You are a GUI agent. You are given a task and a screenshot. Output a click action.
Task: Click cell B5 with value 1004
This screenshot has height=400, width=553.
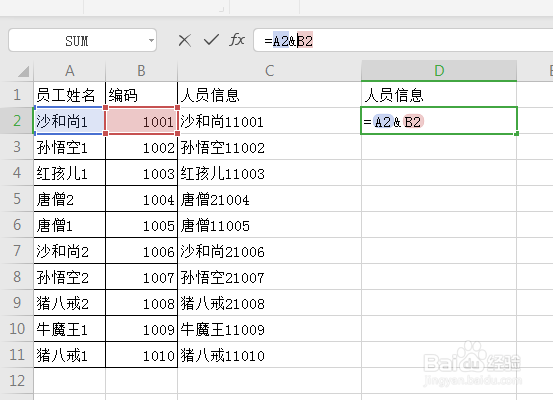coord(141,199)
